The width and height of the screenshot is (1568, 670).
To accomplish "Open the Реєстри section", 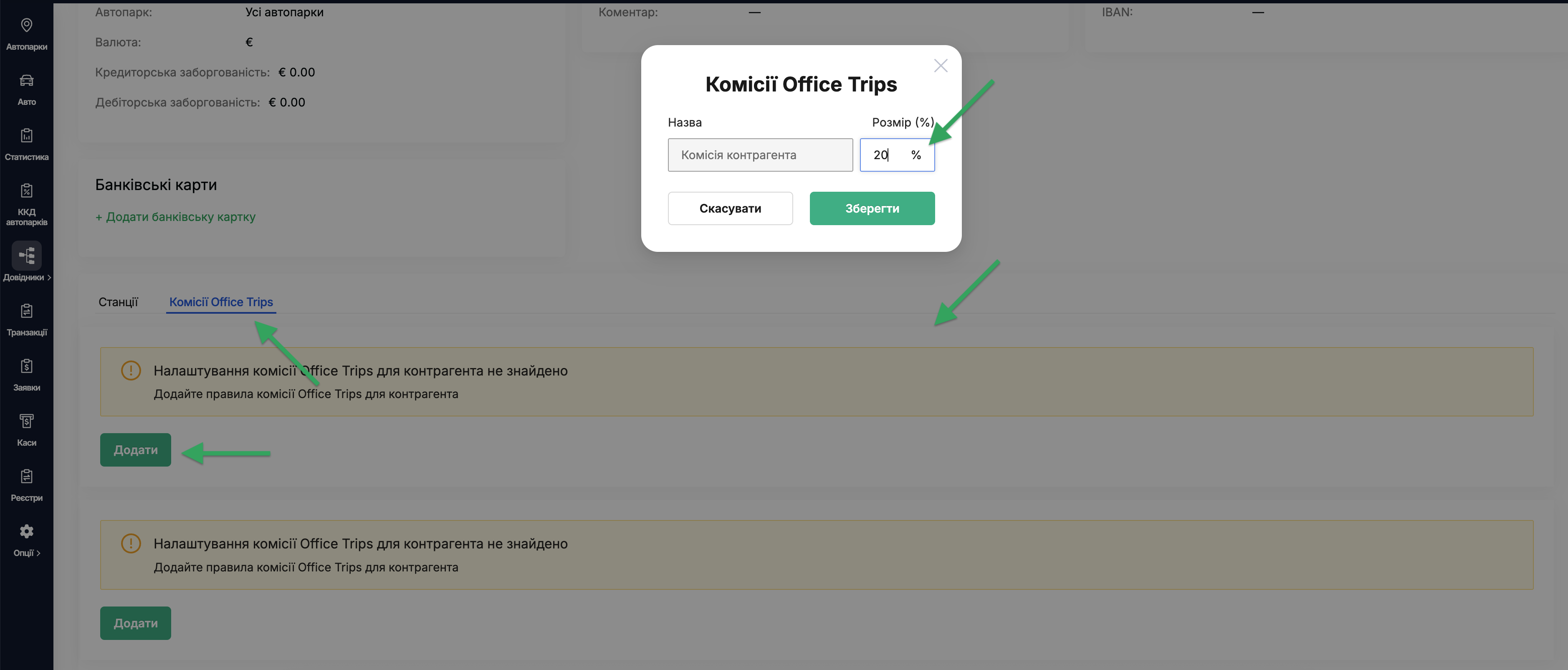I will 26,485.
